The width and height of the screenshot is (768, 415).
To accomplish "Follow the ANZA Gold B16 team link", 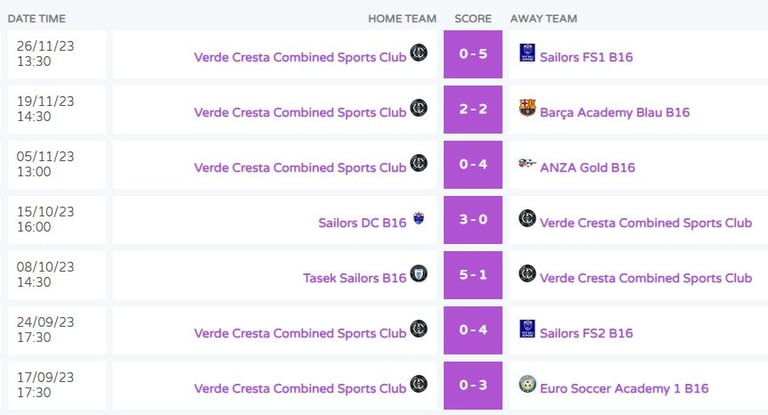I will click(587, 168).
